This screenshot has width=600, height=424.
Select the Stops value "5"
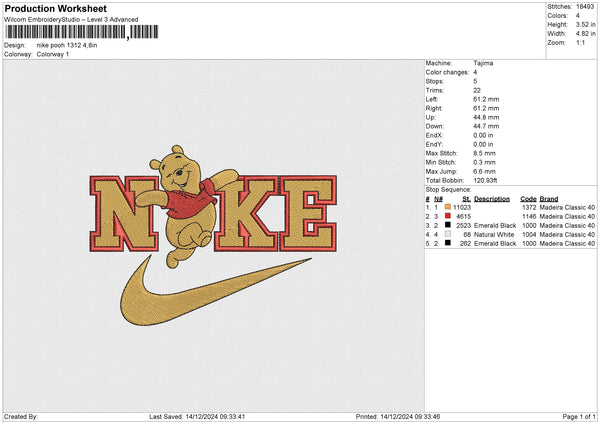pos(475,81)
